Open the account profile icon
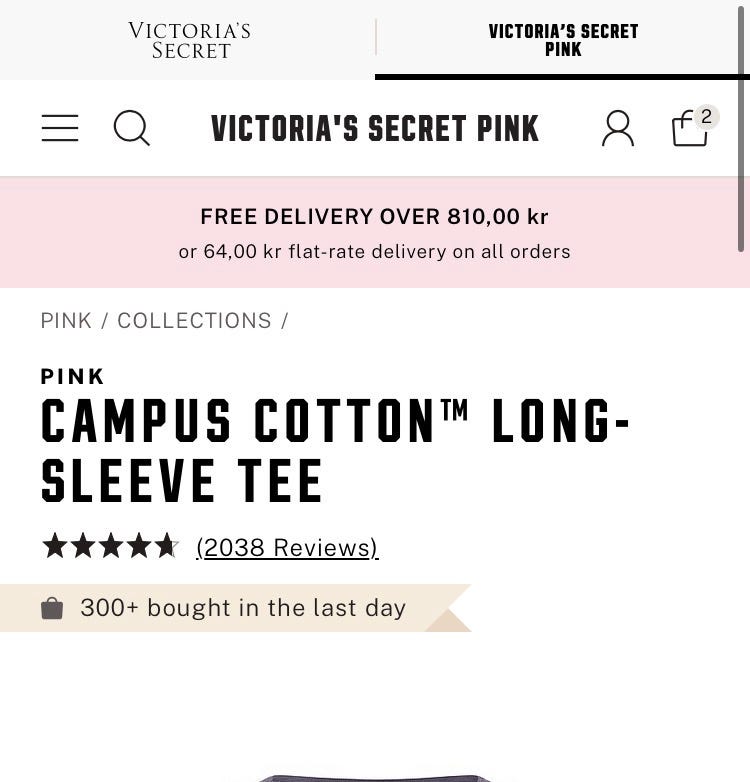This screenshot has width=750, height=782. [618, 128]
